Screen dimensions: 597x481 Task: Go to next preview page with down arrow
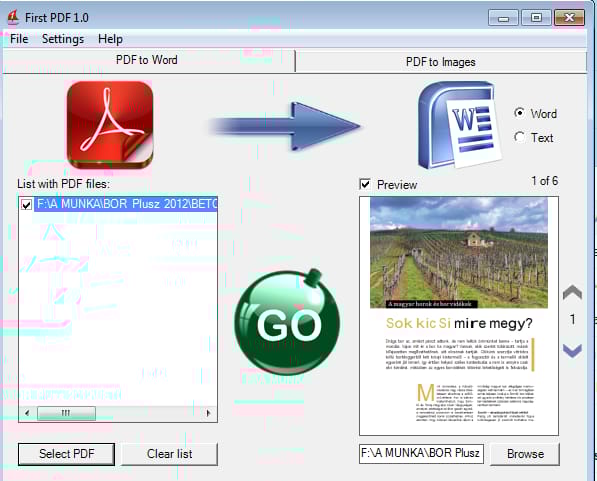pos(572,350)
